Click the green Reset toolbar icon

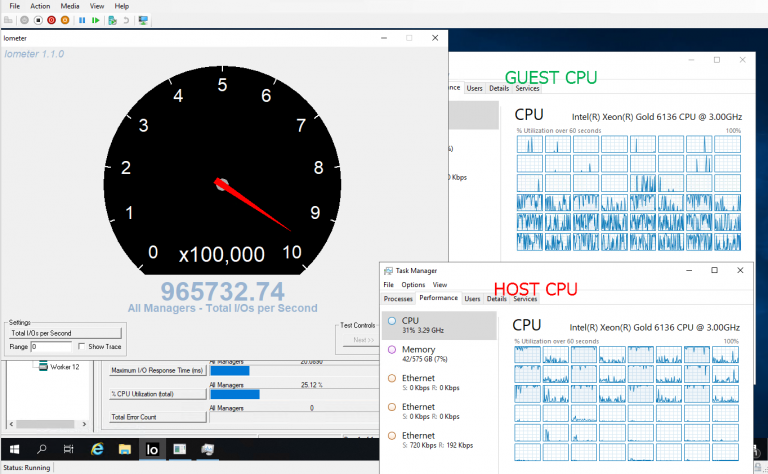coord(96,20)
